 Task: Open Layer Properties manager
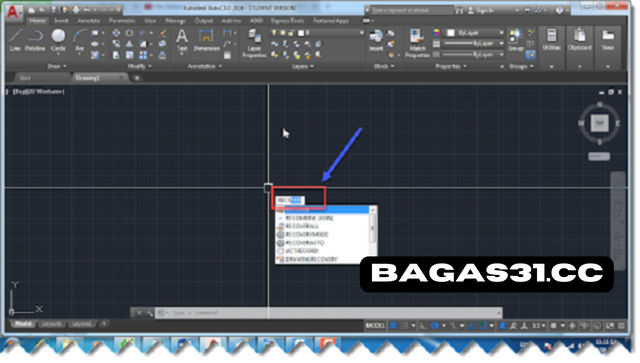pyautogui.click(x=254, y=43)
